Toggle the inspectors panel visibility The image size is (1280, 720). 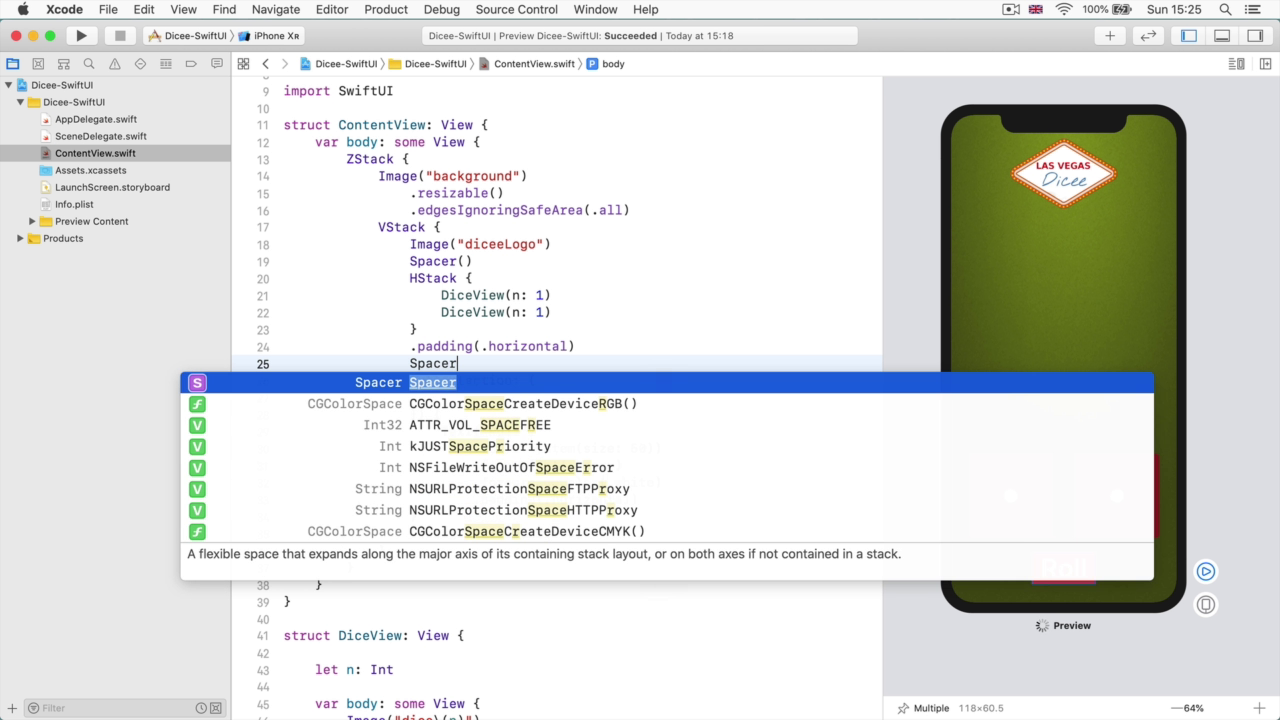[x=1255, y=36]
